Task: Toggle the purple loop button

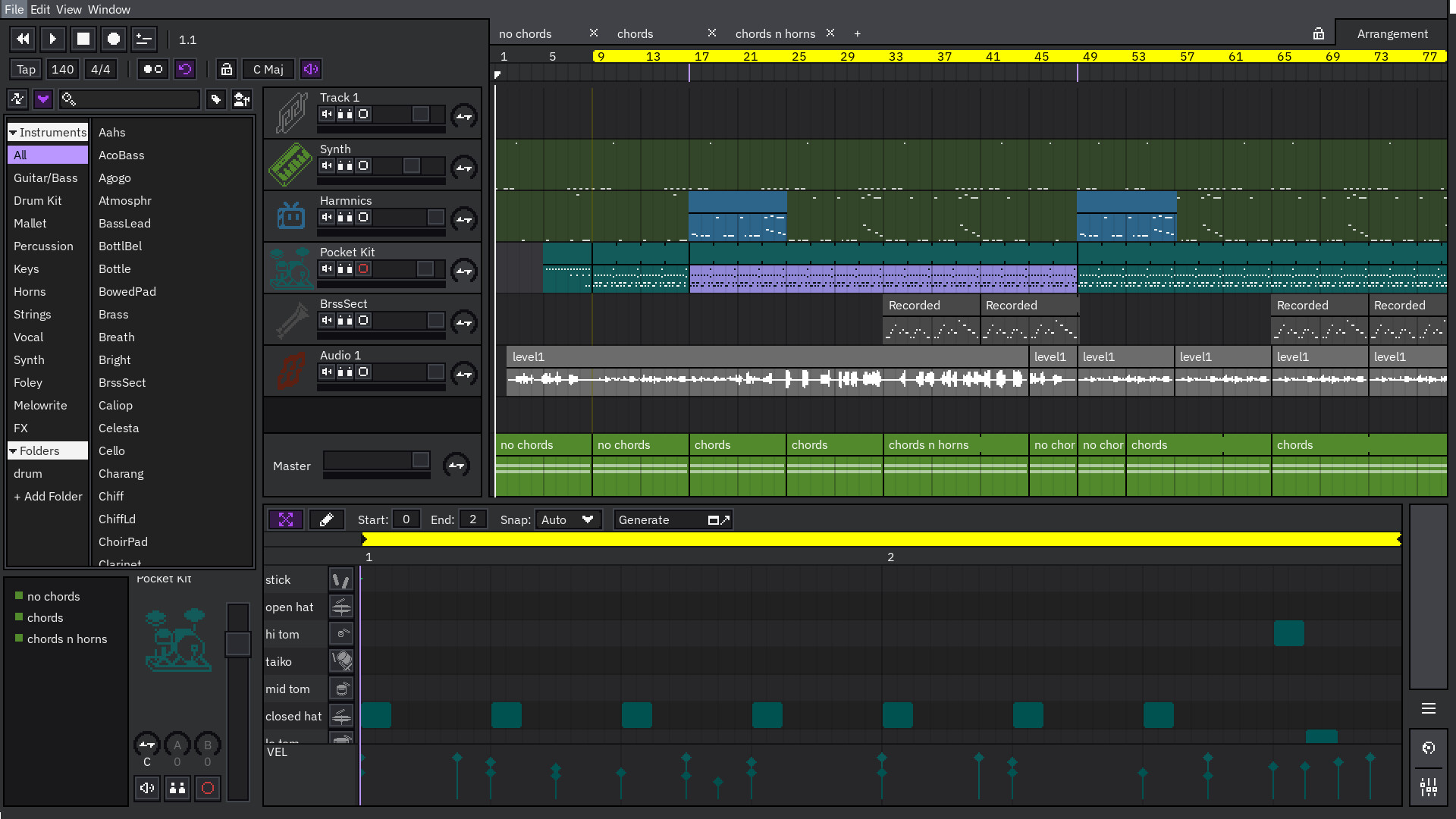Action: (x=185, y=69)
